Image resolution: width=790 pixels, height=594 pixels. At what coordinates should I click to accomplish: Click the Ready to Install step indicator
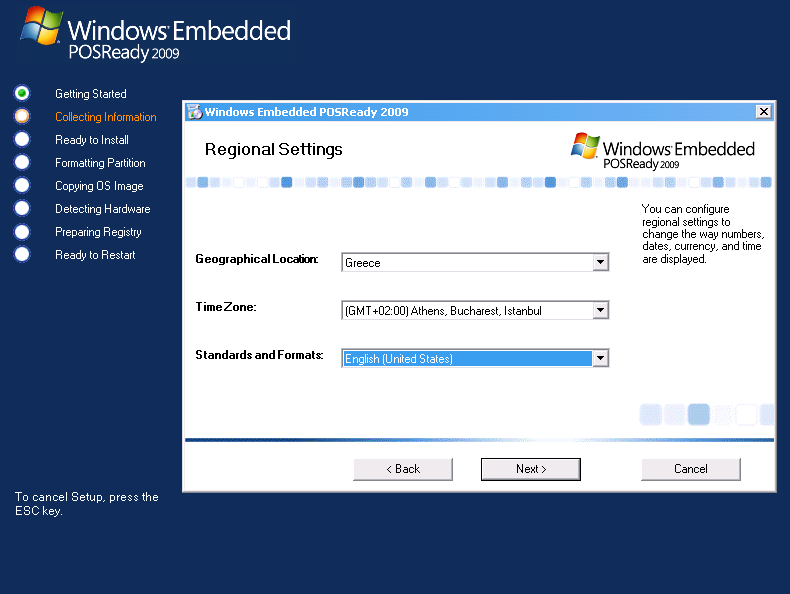22,139
